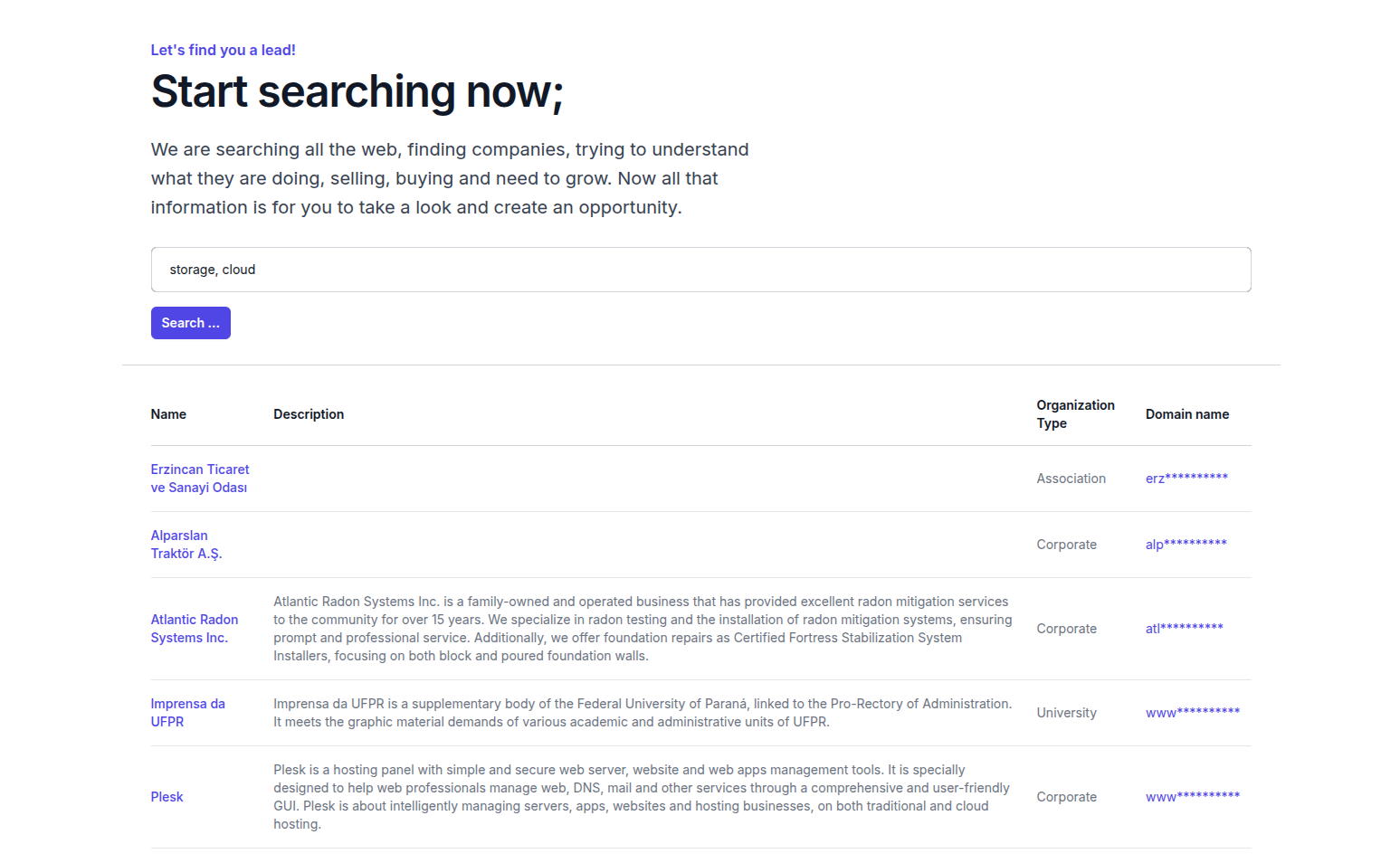Reveal the masked erz********** domain name
Image resolution: width=1400 pixels, height=863 pixels.
[x=1186, y=479]
